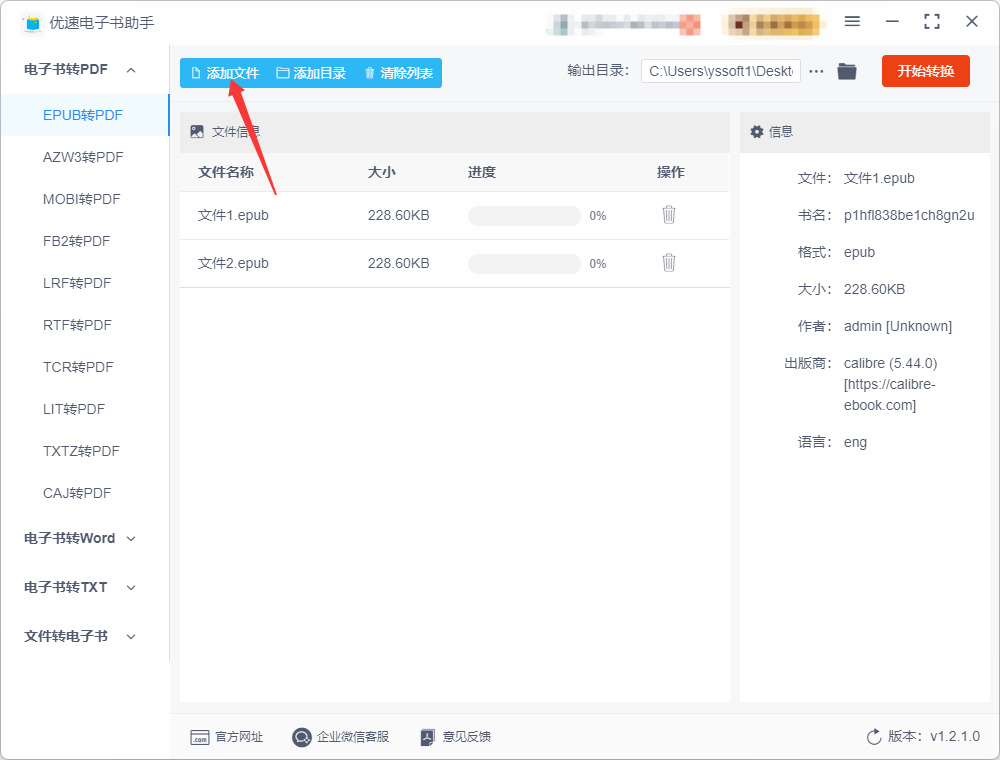Screen dimensions: 1000x760
Task: Open 企业微信客服 support
Action: [340, 737]
